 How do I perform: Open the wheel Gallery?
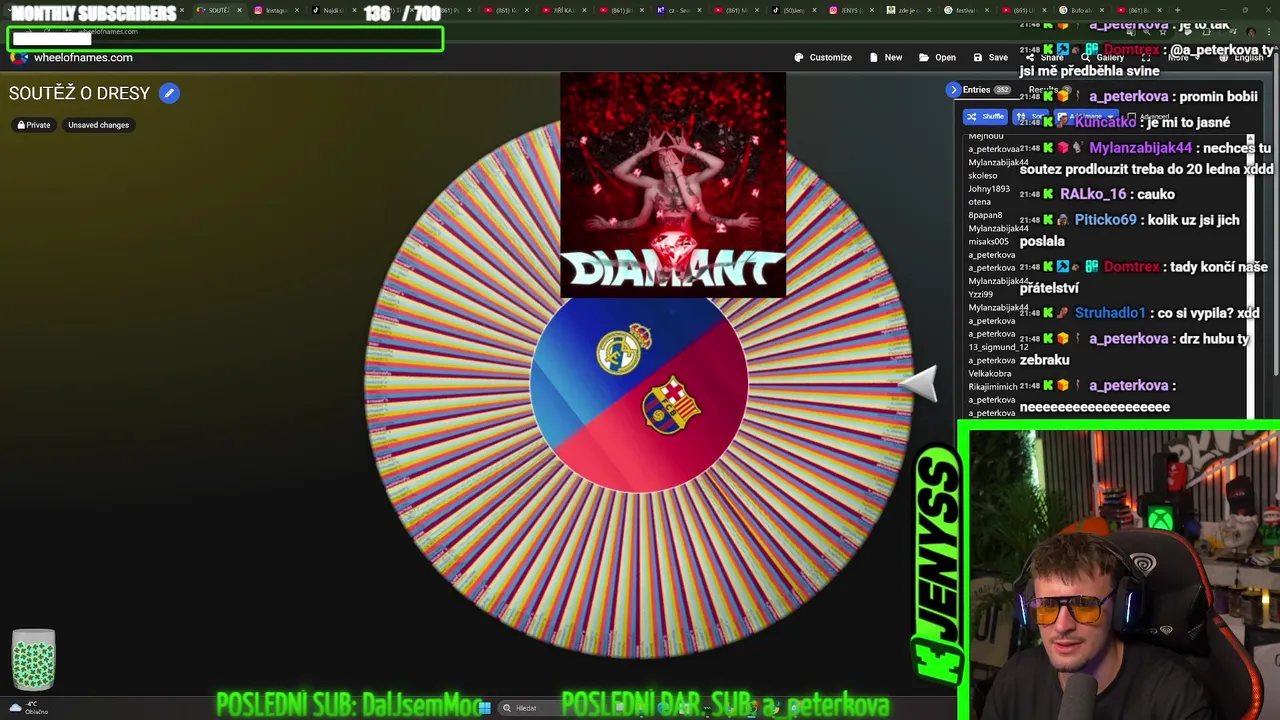click(1103, 57)
